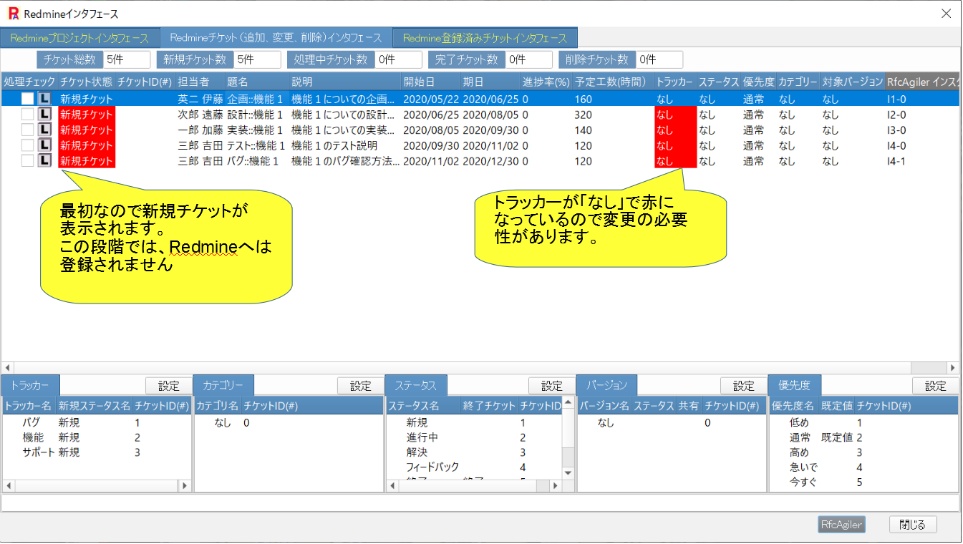Image resolution: width=963 pixels, height=544 pixels.
Task: Click the red なし tracker cell in row I2-0
Action: click(675, 114)
